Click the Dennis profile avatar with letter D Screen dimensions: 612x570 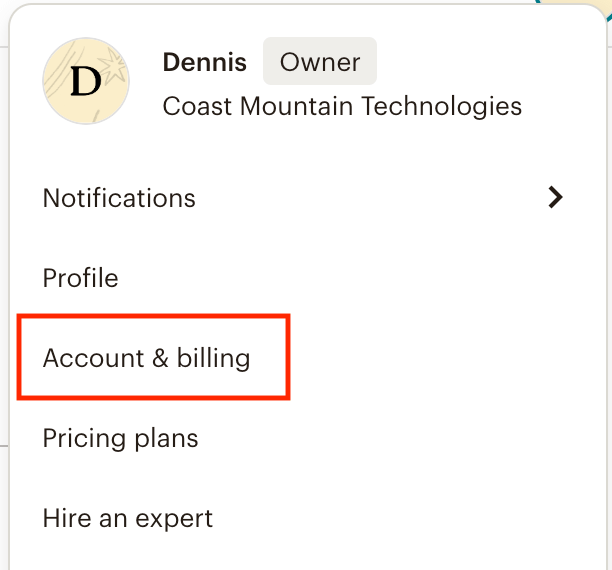(86, 81)
